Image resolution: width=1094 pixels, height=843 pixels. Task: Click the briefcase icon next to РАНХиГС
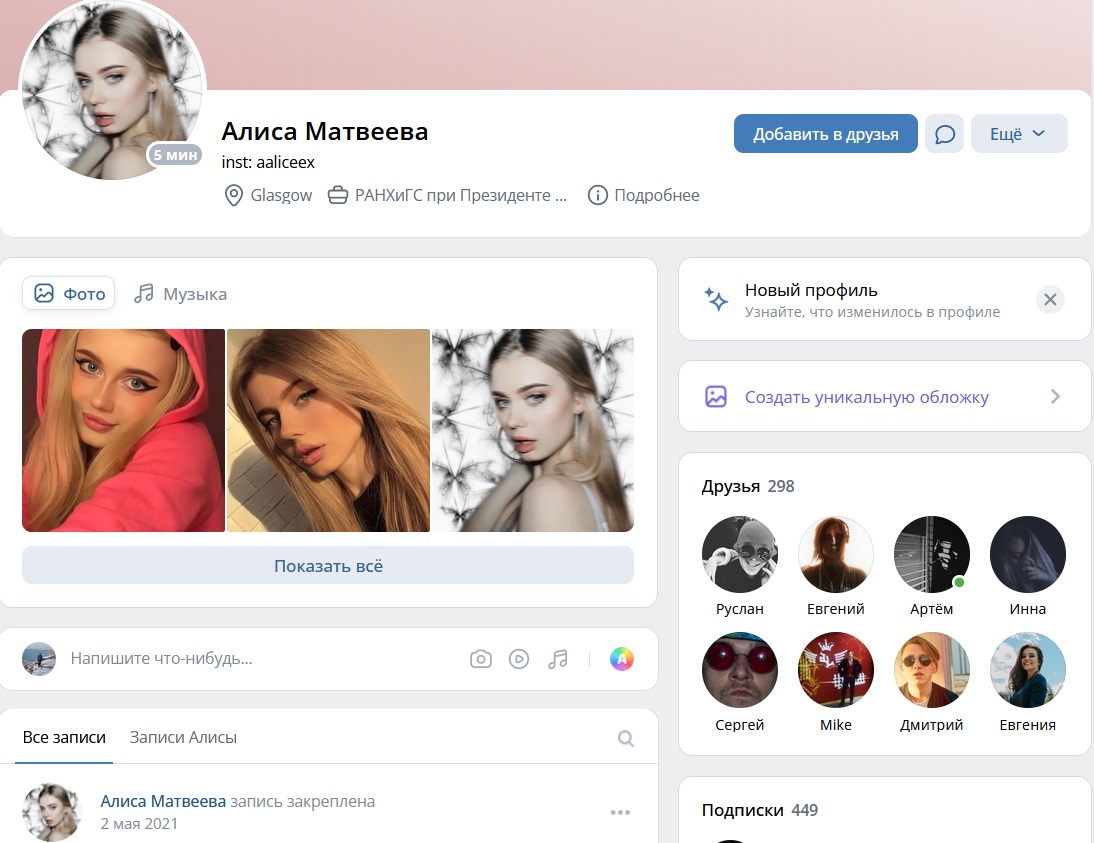338,195
